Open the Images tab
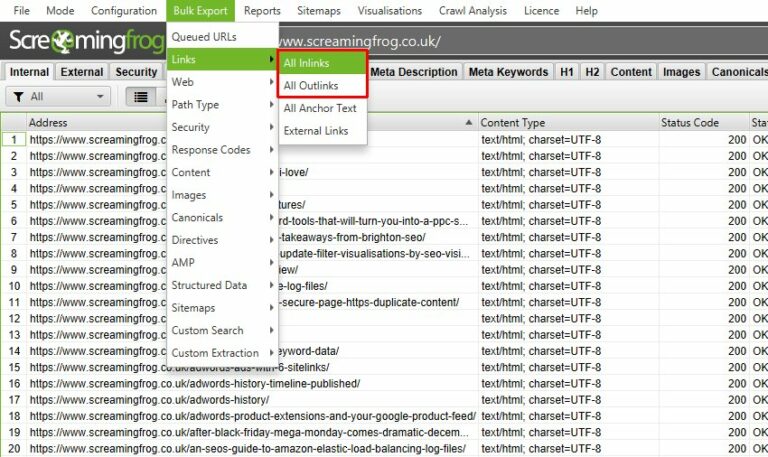This screenshot has width=768, height=457. click(681, 72)
